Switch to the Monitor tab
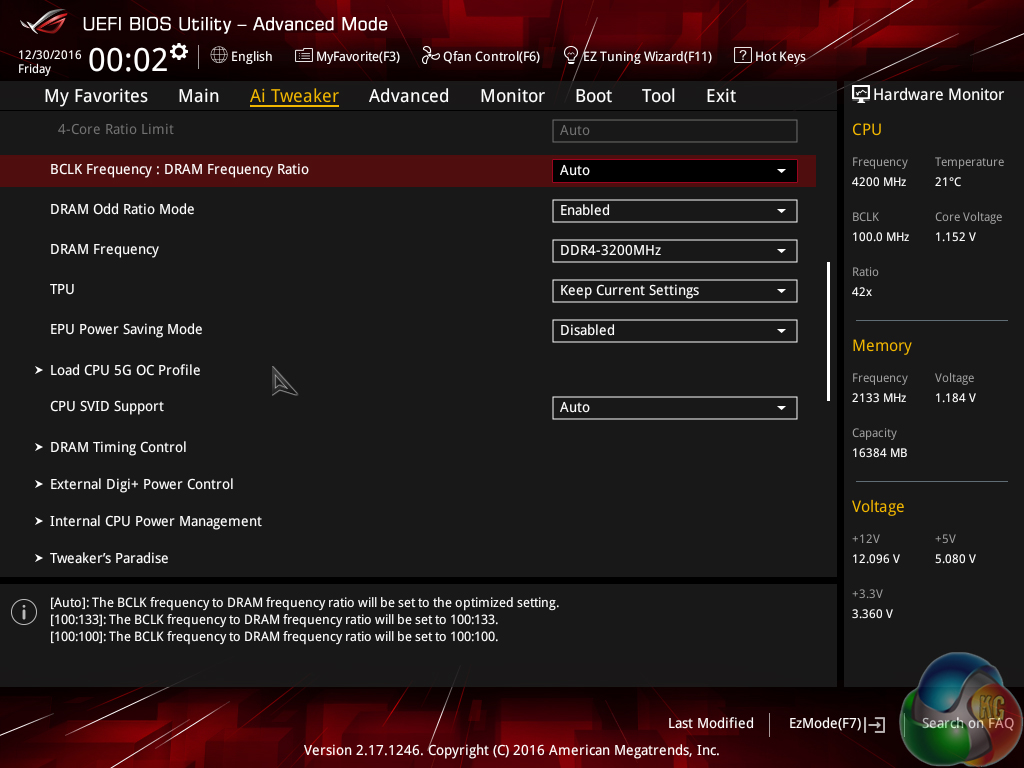The image size is (1024, 768). 512,96
